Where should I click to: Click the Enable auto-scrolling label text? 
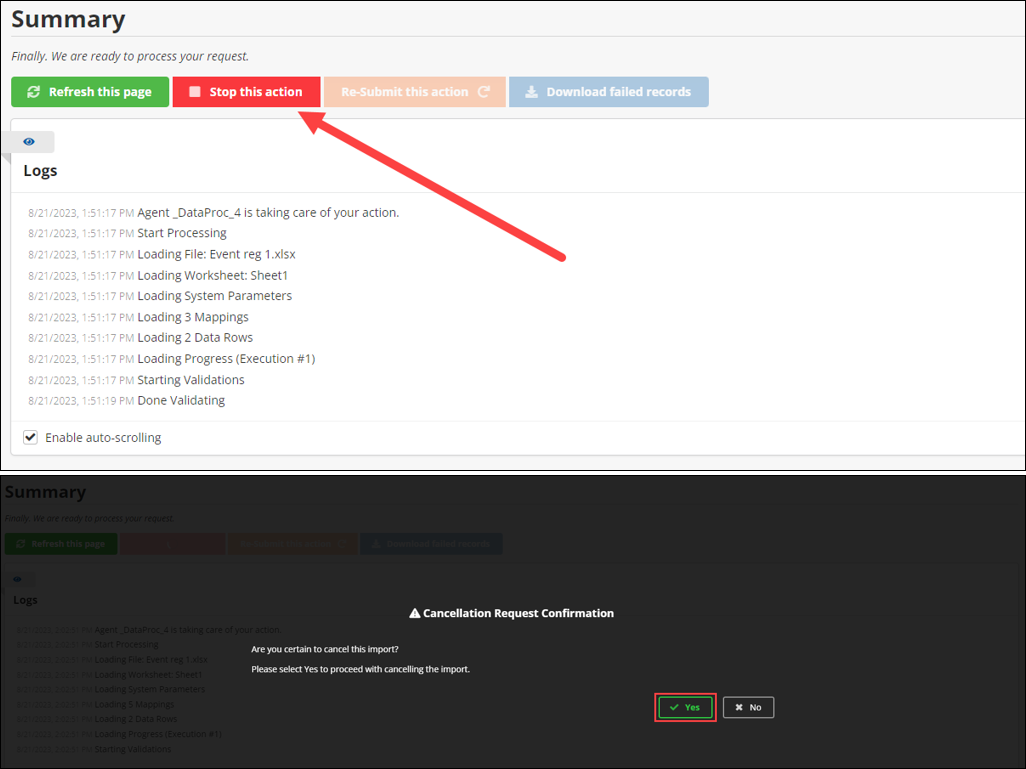[103, 437]
